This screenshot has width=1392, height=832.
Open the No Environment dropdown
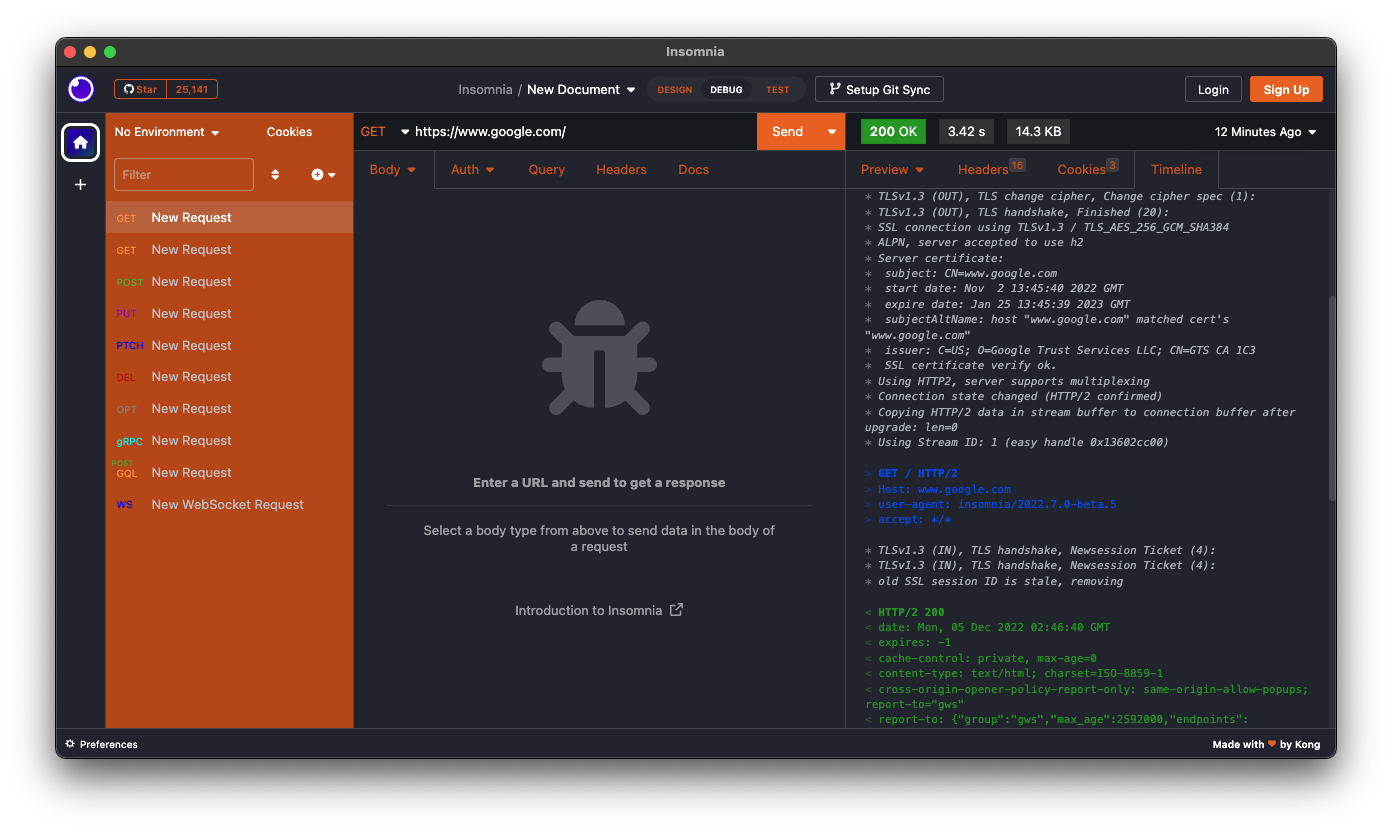166,131
